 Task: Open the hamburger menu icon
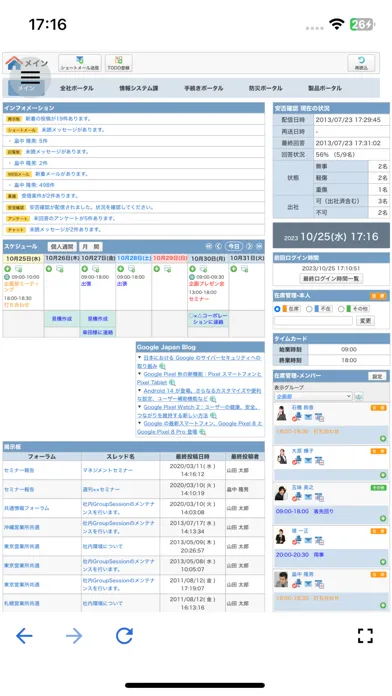tap(30, 78)
